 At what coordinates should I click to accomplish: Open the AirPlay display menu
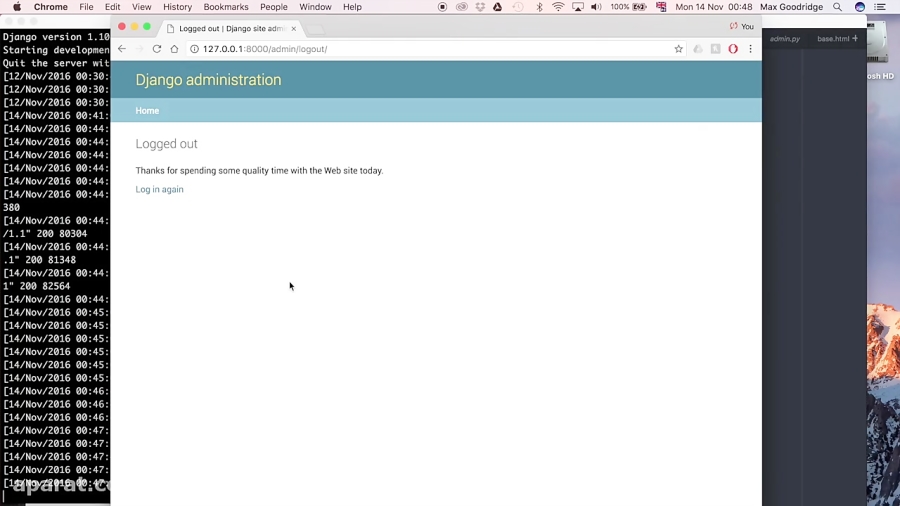[x=578, y=7]
